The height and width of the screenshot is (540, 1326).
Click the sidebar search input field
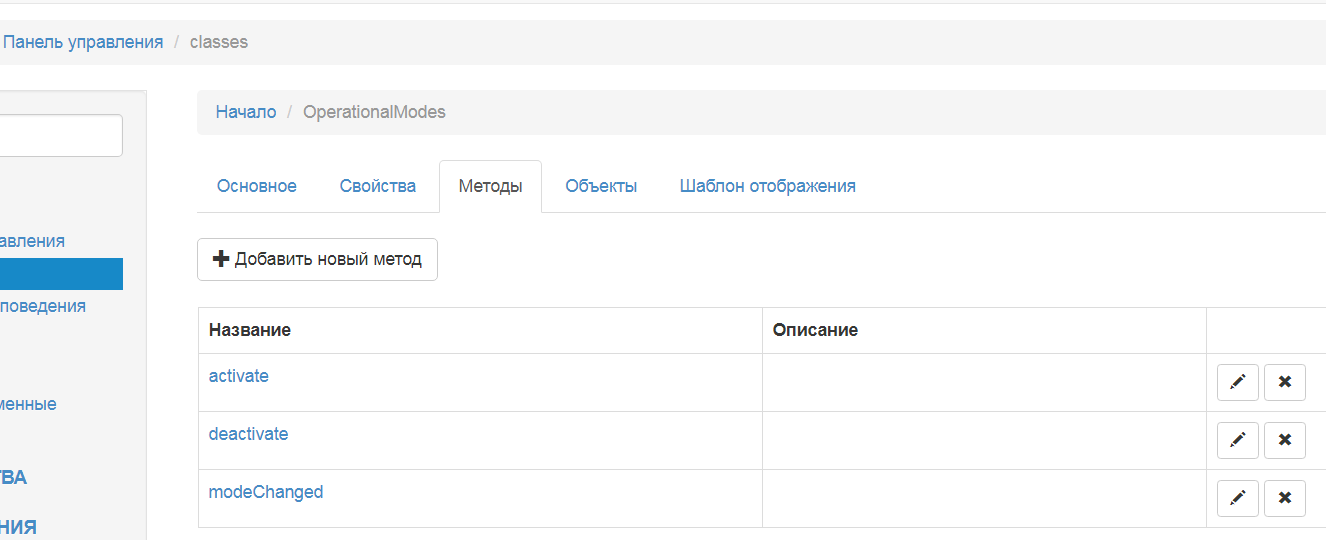(60, 136)
